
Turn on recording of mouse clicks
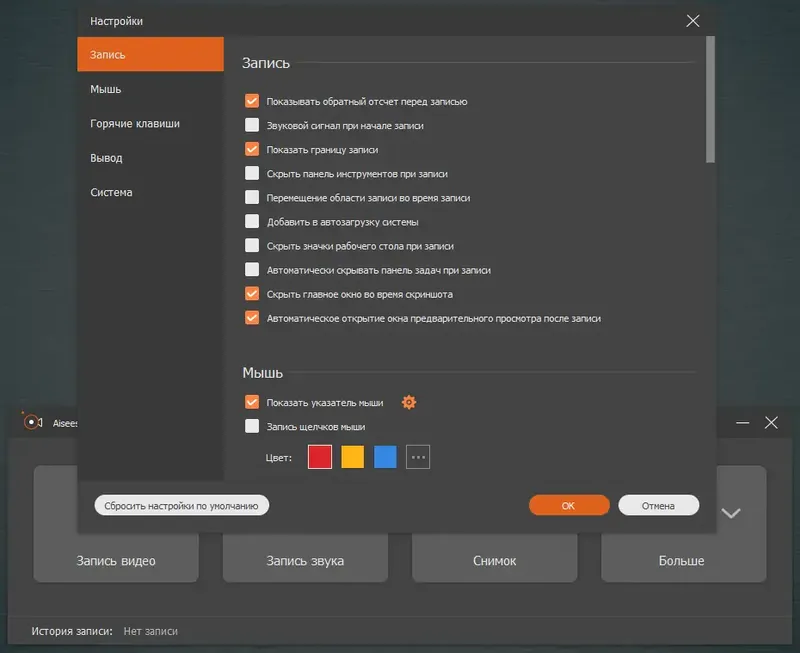click(x=253, y=427)
